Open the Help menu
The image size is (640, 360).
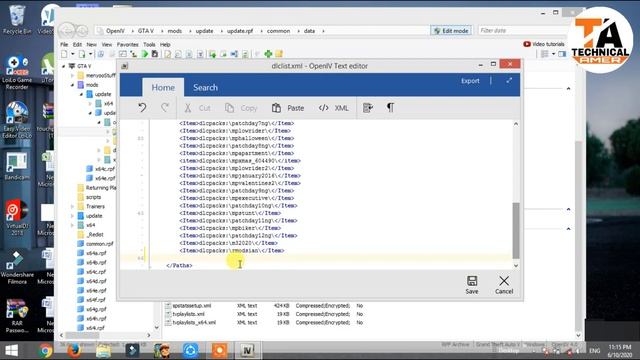click(165, 44)
